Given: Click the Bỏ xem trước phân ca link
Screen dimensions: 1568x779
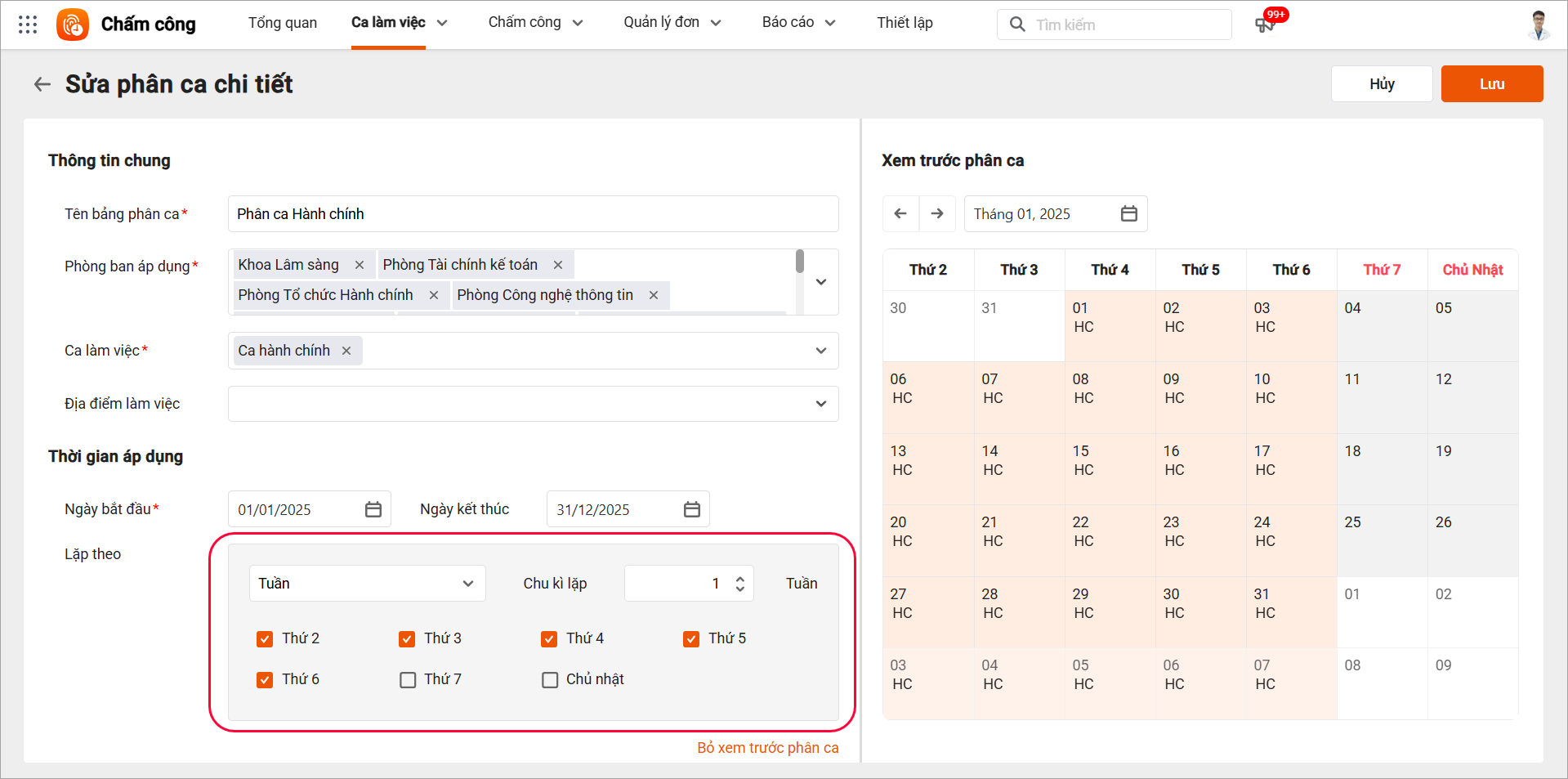Looking at the screenshot, I should pos(767,748).
